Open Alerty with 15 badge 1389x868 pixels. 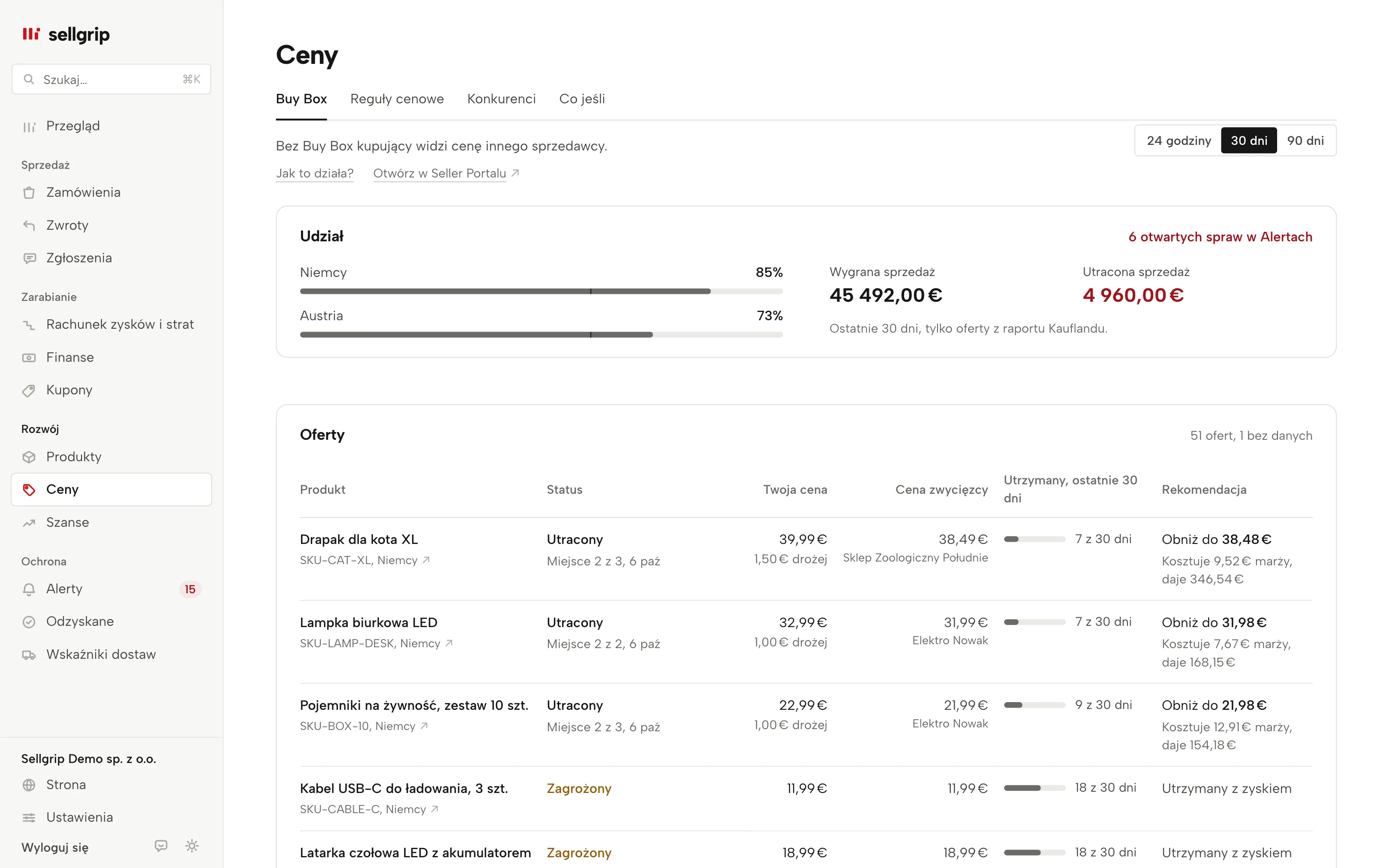pyautogui.click(x=111, y=589)
